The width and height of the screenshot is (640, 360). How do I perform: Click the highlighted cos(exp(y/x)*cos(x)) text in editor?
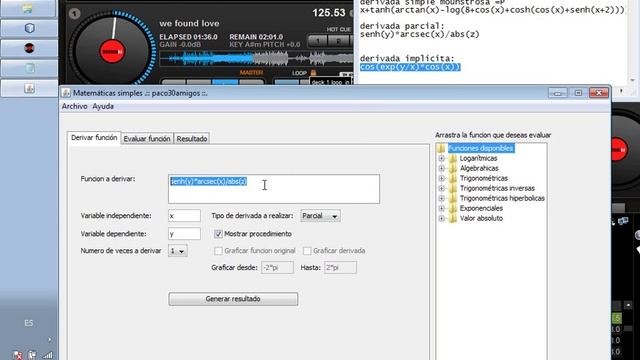click(x=410, y=67)
